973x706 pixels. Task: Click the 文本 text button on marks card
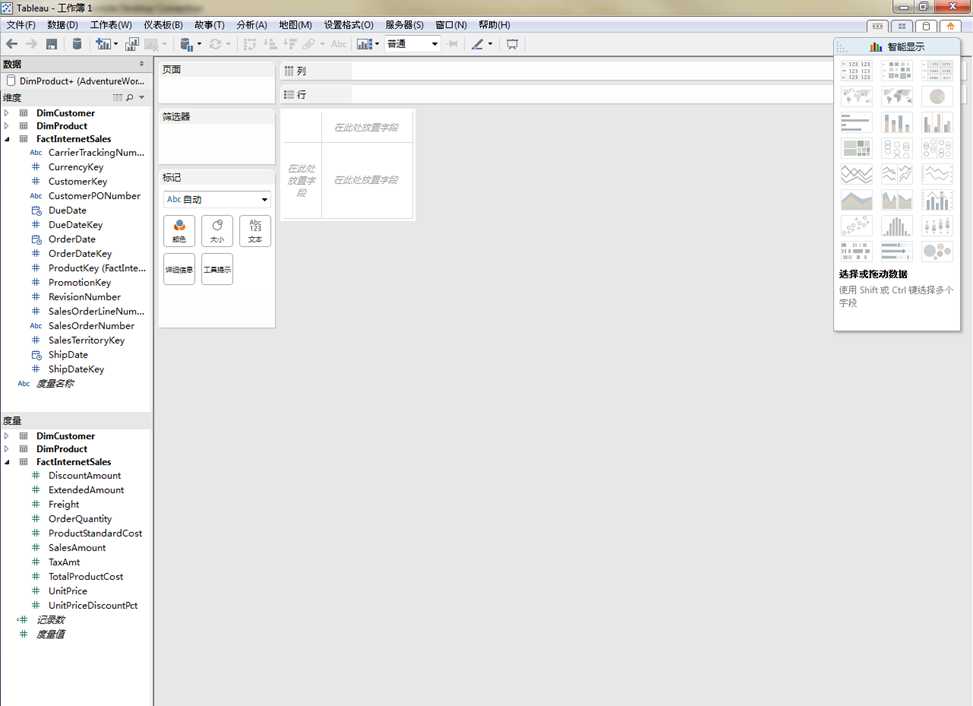(255, 231)
